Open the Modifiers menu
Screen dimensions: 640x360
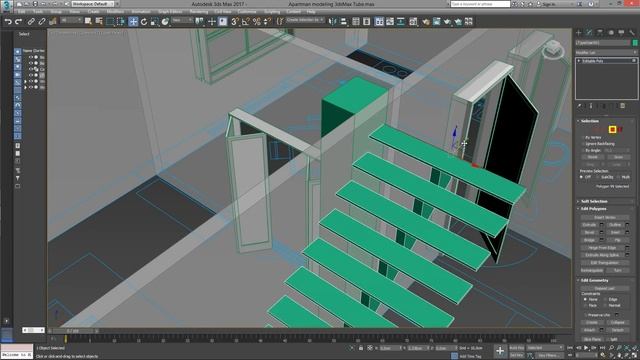[116, 12]
